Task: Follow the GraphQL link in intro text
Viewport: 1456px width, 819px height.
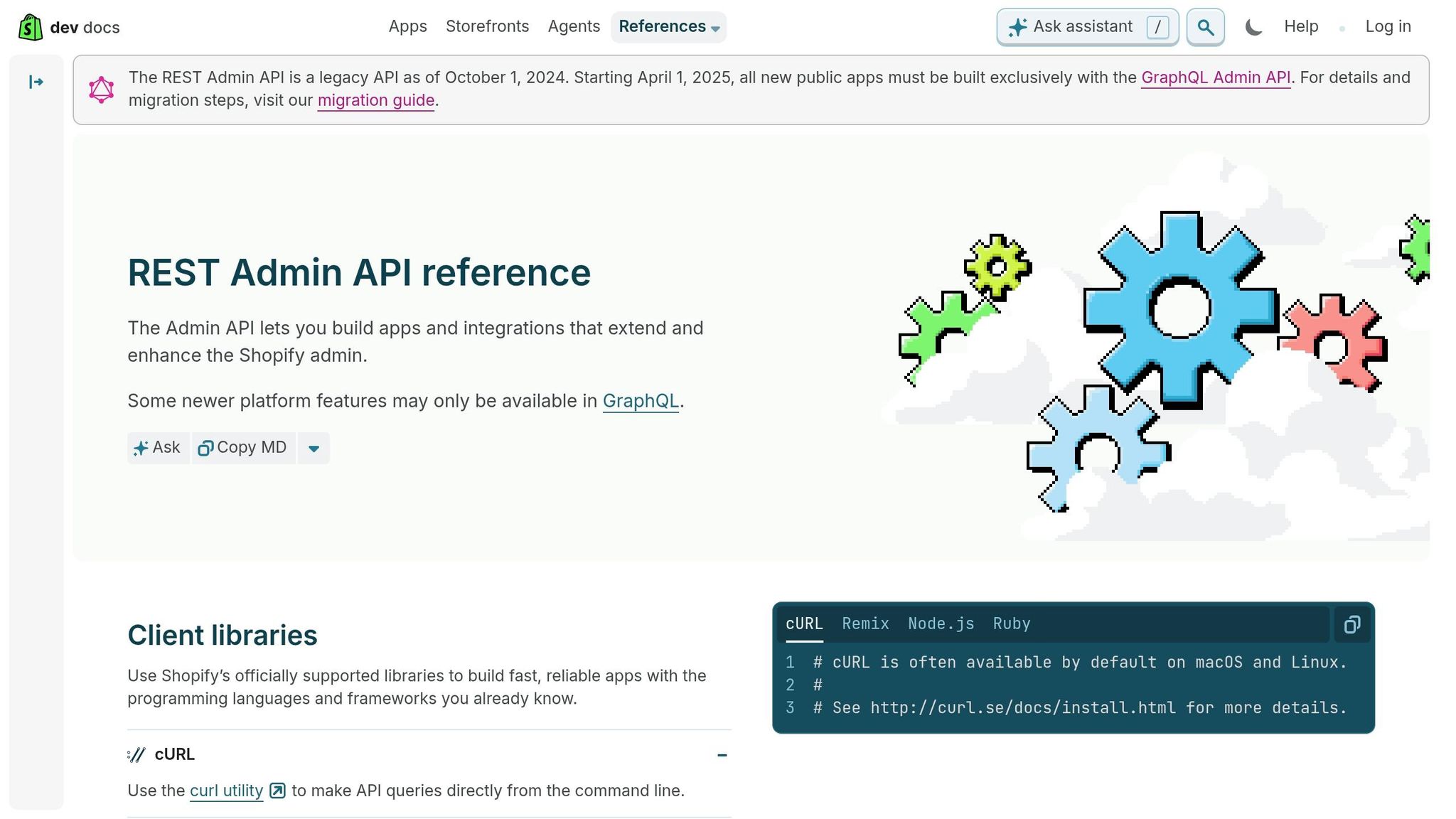Action: tap(641, 401)
